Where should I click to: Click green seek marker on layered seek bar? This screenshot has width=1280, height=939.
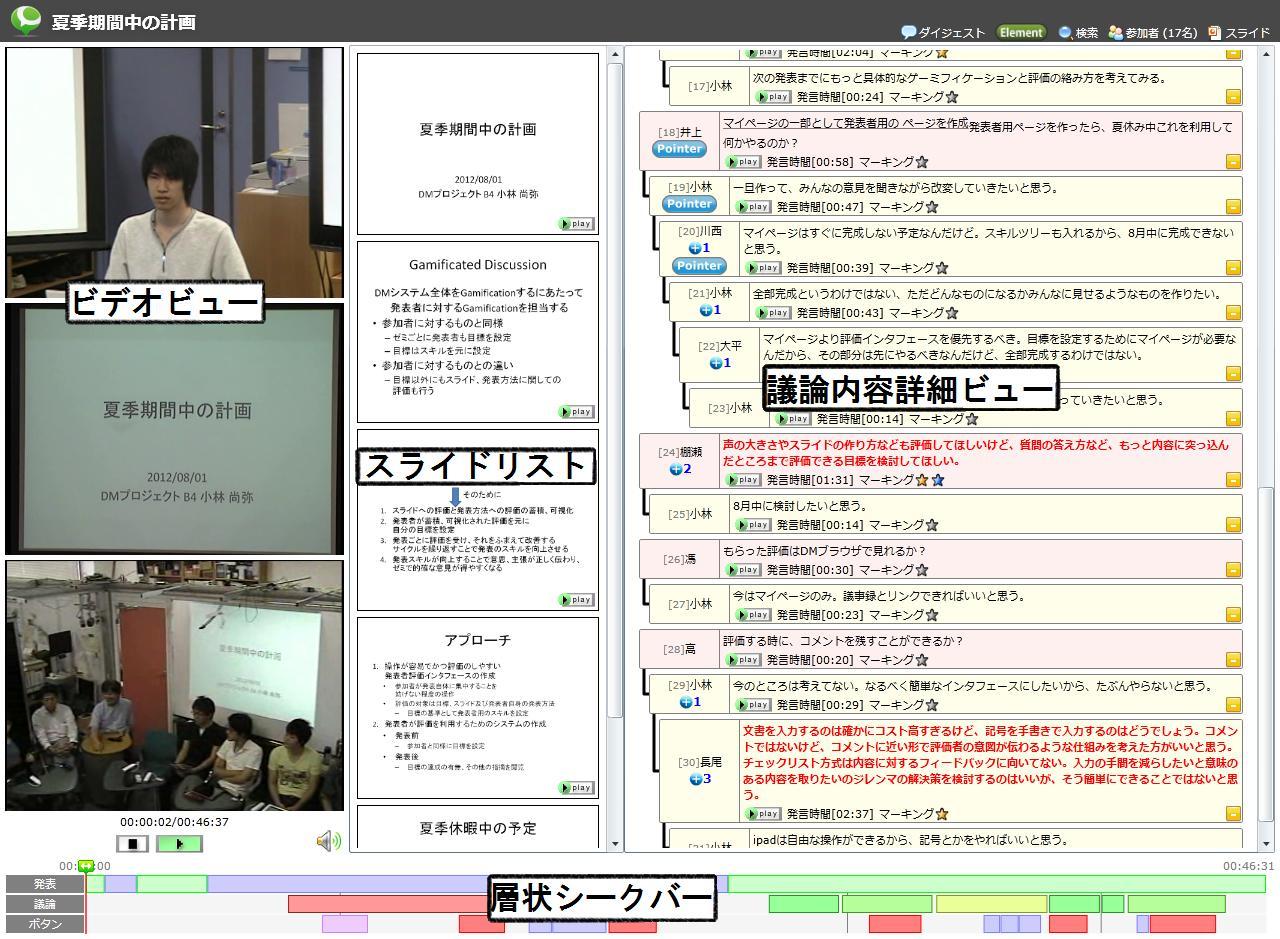(x=87, y=867)
